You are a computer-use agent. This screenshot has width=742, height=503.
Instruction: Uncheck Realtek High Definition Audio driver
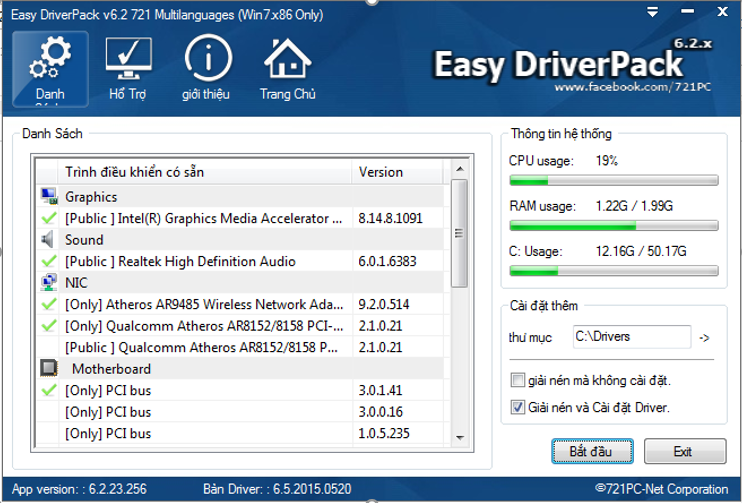click(x=49, y=261)
